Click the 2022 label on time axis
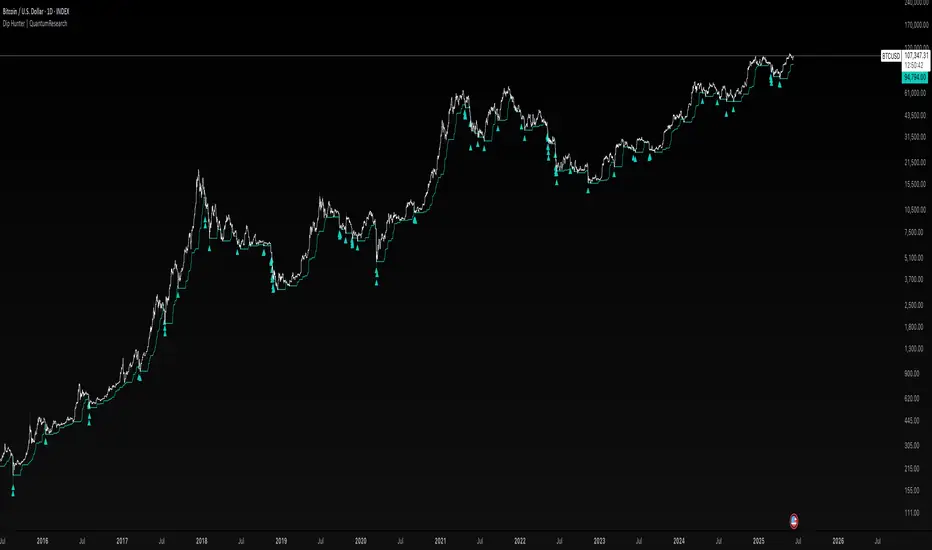The width and height of the screenshot is (932, 550). tap(520, 541)
